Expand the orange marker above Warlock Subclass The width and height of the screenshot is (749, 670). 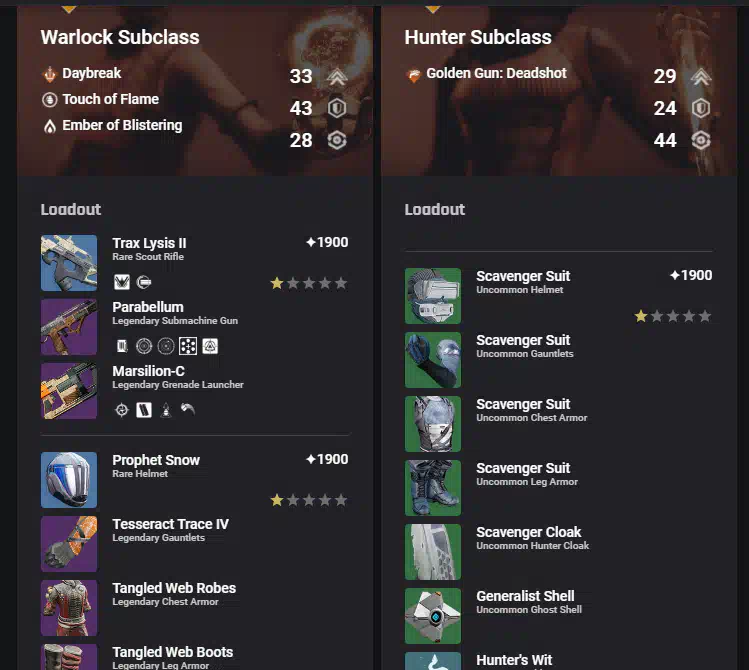click(x=69, y=10)
